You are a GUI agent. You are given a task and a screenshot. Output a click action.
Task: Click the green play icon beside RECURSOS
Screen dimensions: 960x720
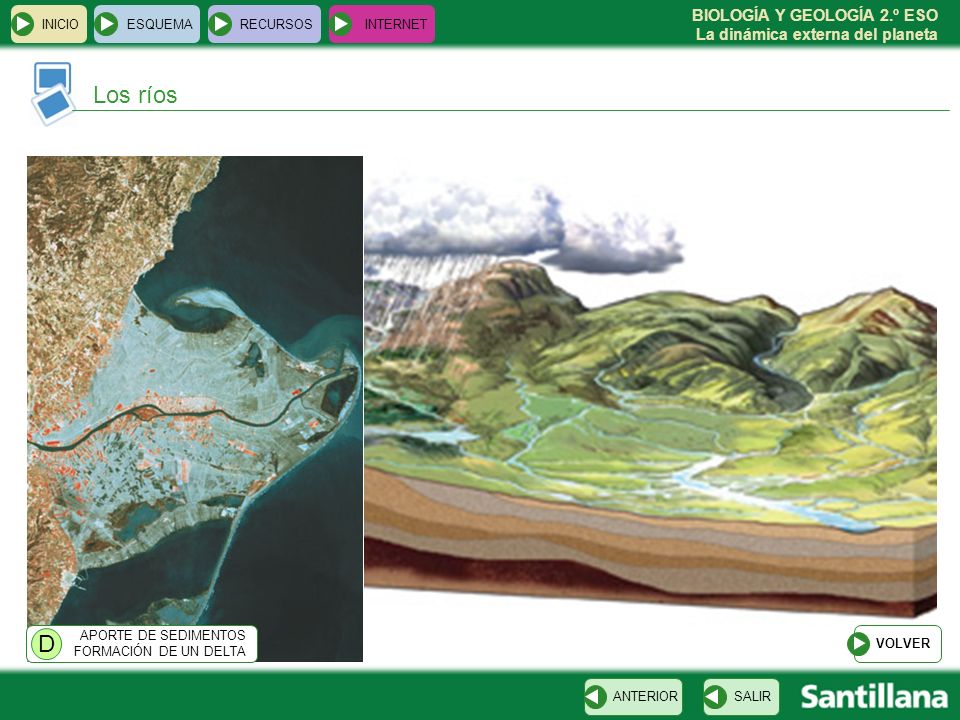(x=220, y=24)
